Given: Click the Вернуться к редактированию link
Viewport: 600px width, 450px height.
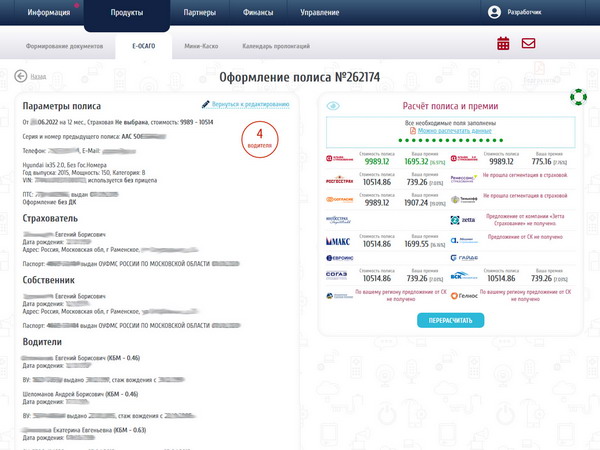Looking at the screenshot, I should 250,103.
